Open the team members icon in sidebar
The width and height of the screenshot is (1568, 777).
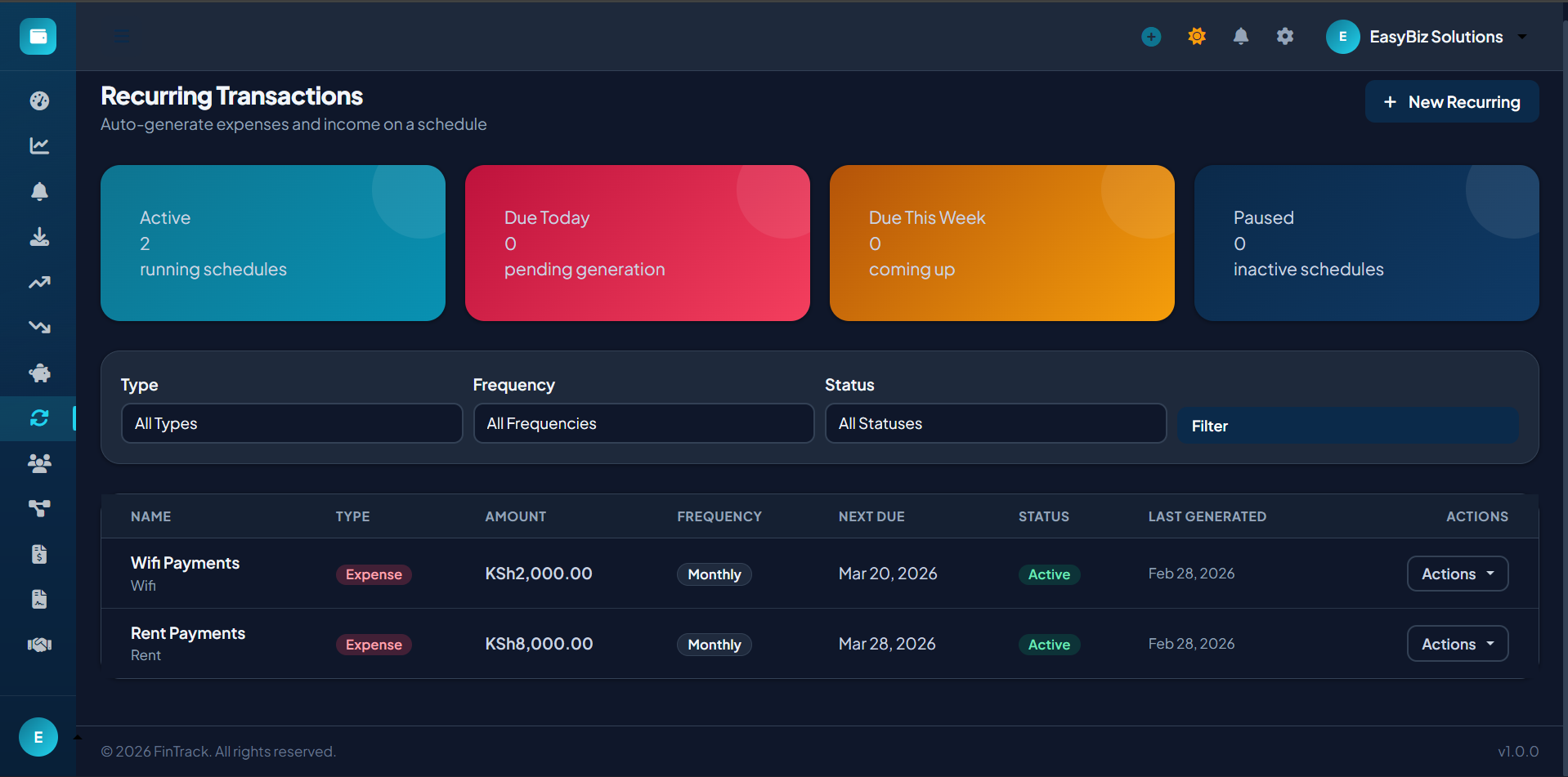pos(38,463)
